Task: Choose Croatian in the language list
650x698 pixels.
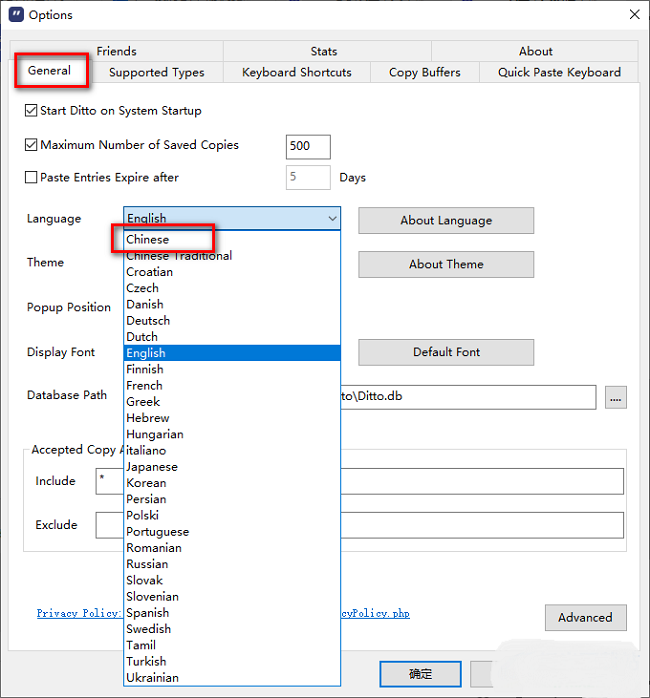Action: point(232,272)
